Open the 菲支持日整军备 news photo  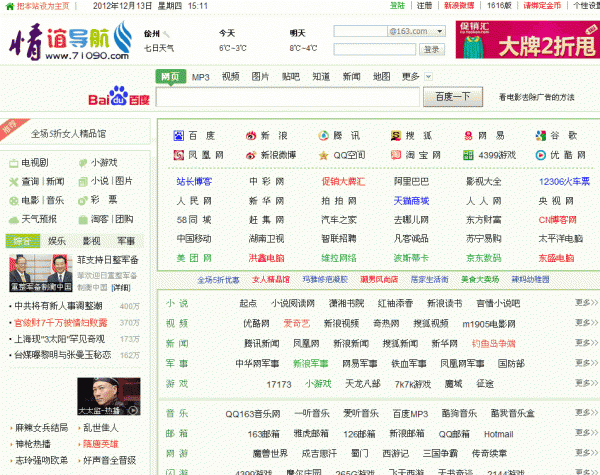[x=41, y=273]
